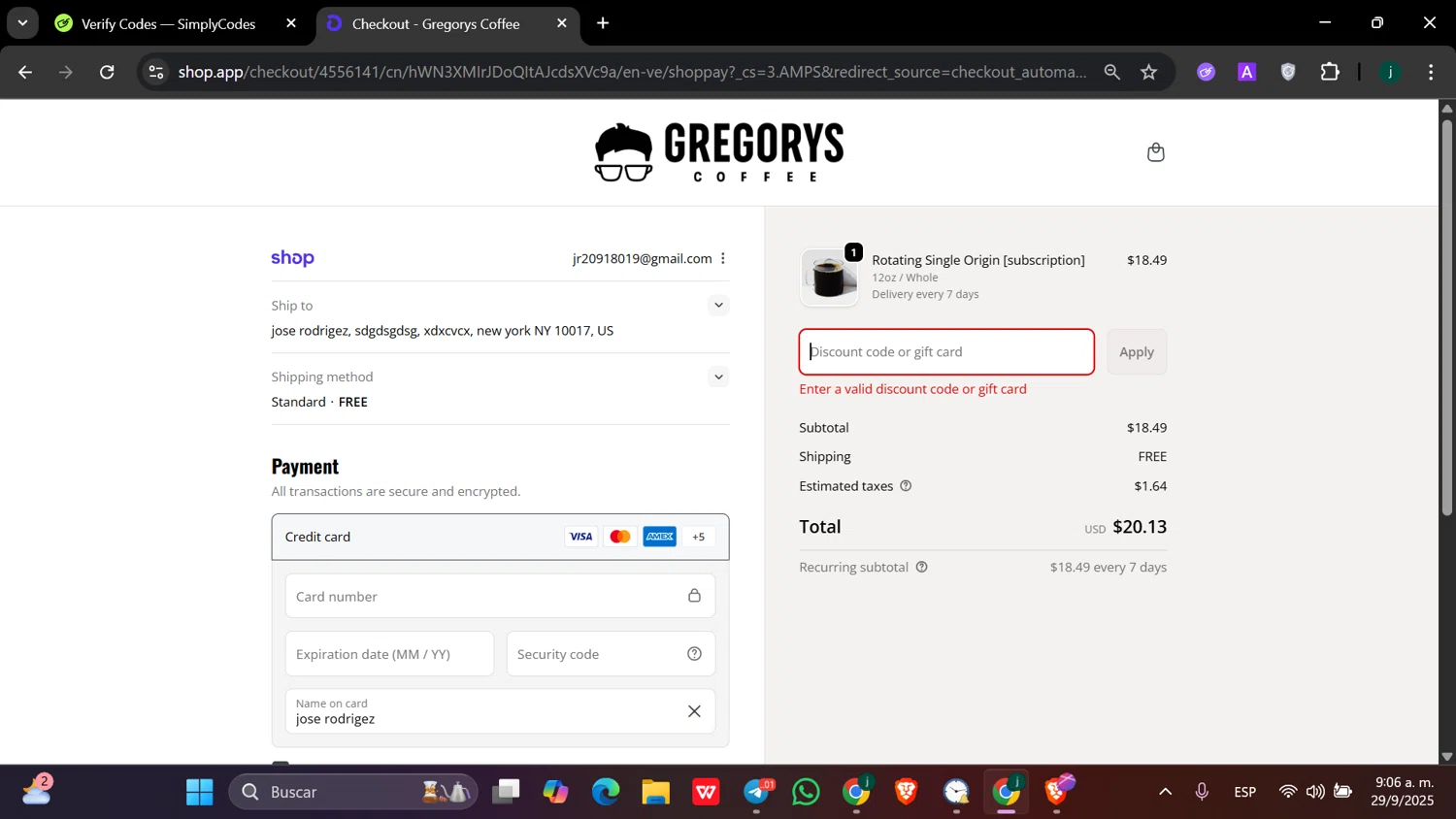This screenshot has width=1456, height=819.
Task: Click the lock icon in Card number
Action: [x=694, y=596]
